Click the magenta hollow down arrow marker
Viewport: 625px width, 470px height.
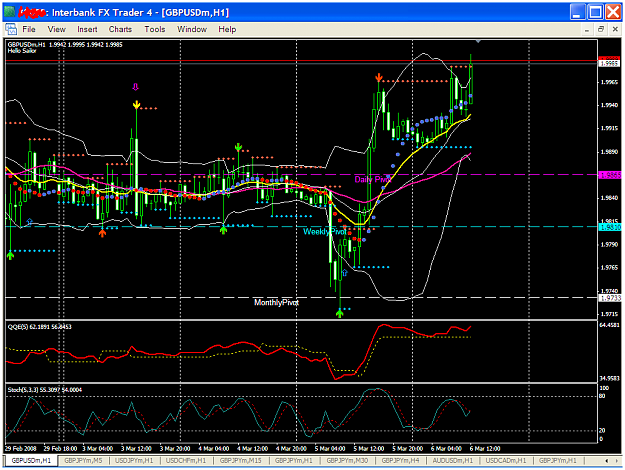136,87
